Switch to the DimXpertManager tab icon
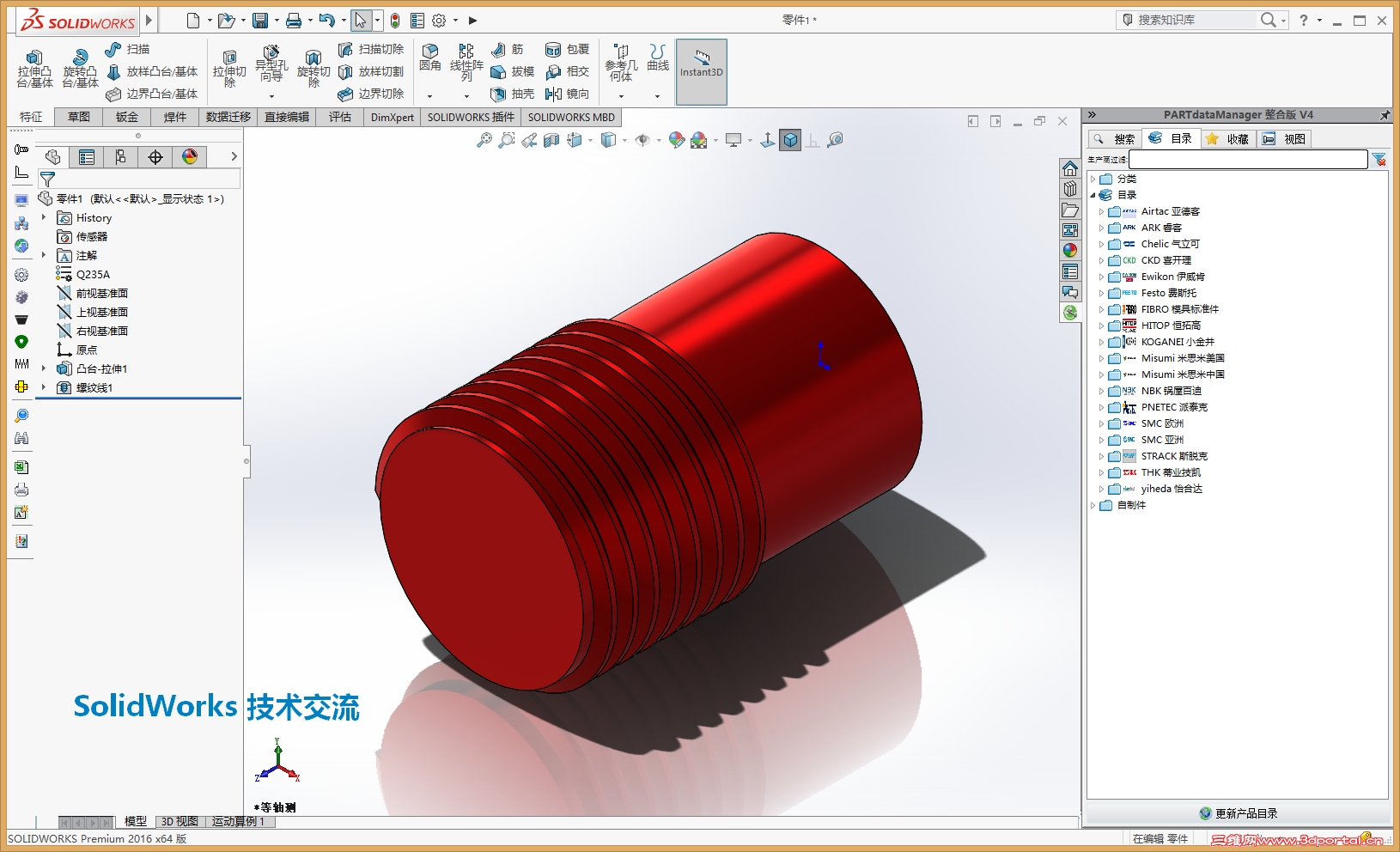The image size is (1400, 852). pos(155,157)
